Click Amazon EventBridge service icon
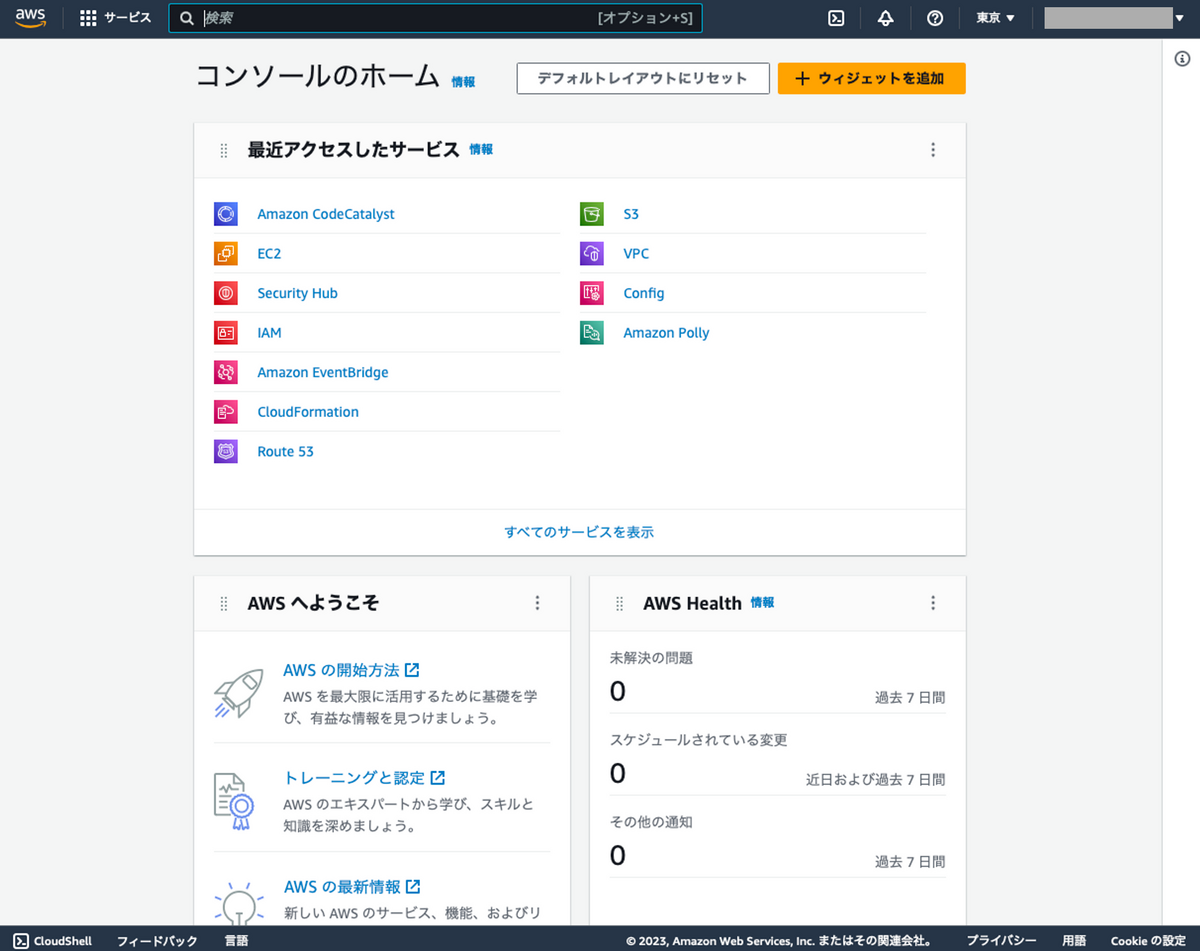Viewport: 1200px width, 951px height. (226, 372)
